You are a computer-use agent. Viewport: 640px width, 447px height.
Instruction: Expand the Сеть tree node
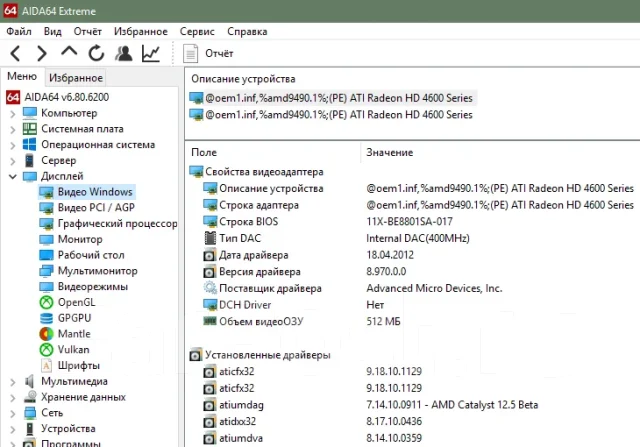pyautogui.click(x=13, y=414)
